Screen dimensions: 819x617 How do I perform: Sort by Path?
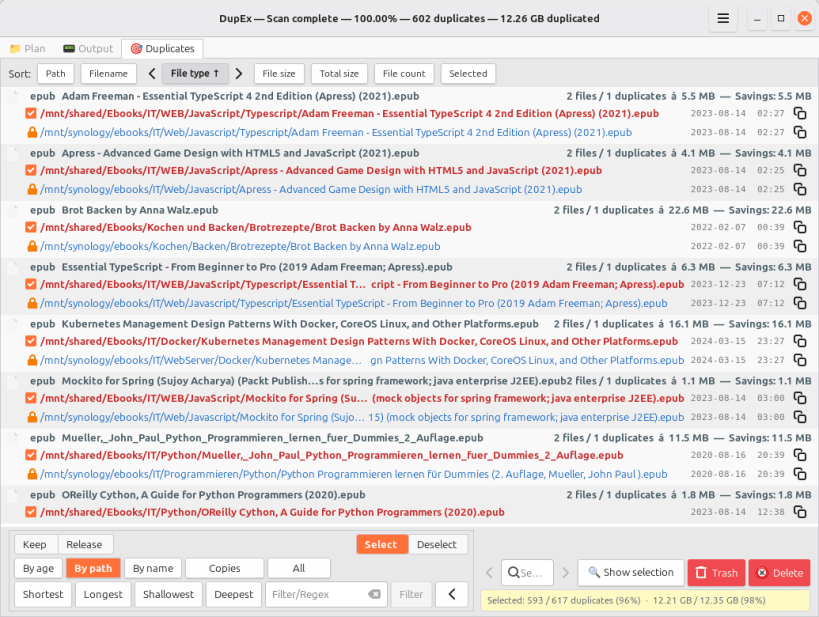tap(55, 74)
